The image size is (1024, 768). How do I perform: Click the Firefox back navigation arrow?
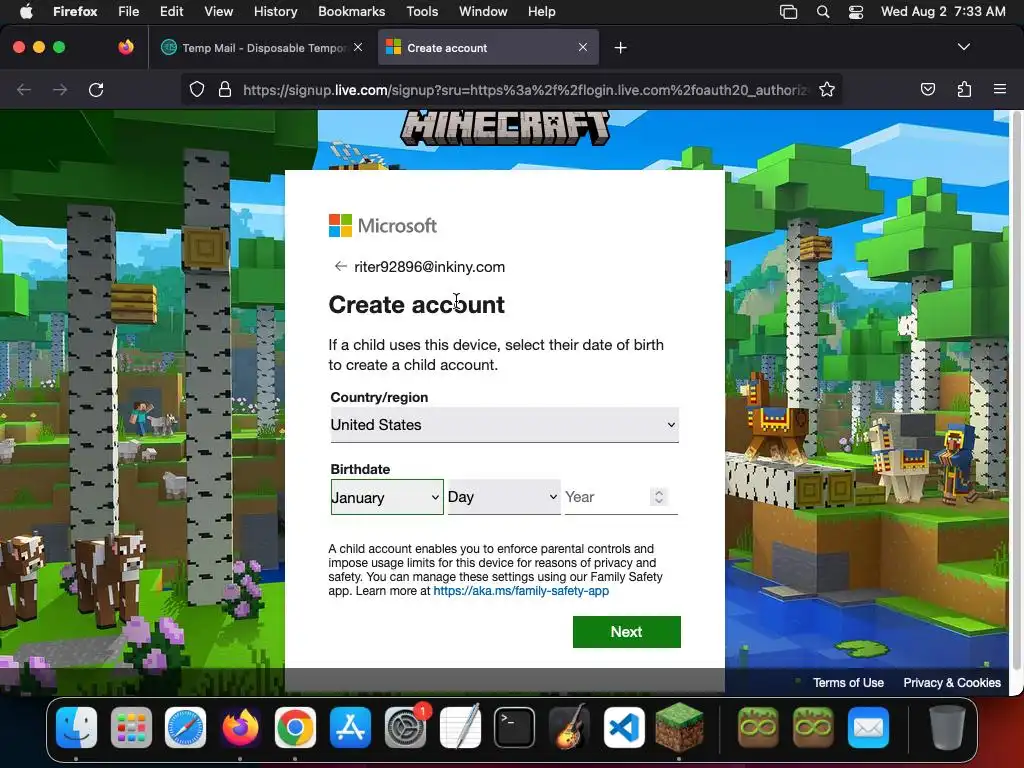point(24,89)
